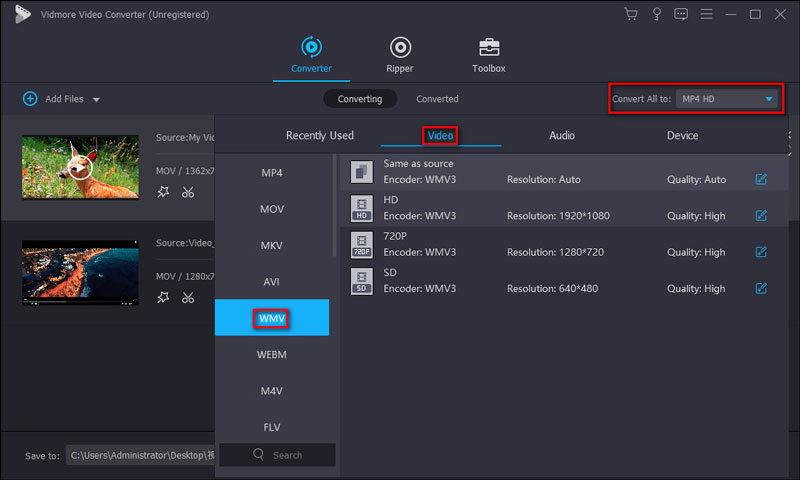
Task: Choose the 720P 1280*720 preset
Action: pyautogui.click(x=564, y=244)
